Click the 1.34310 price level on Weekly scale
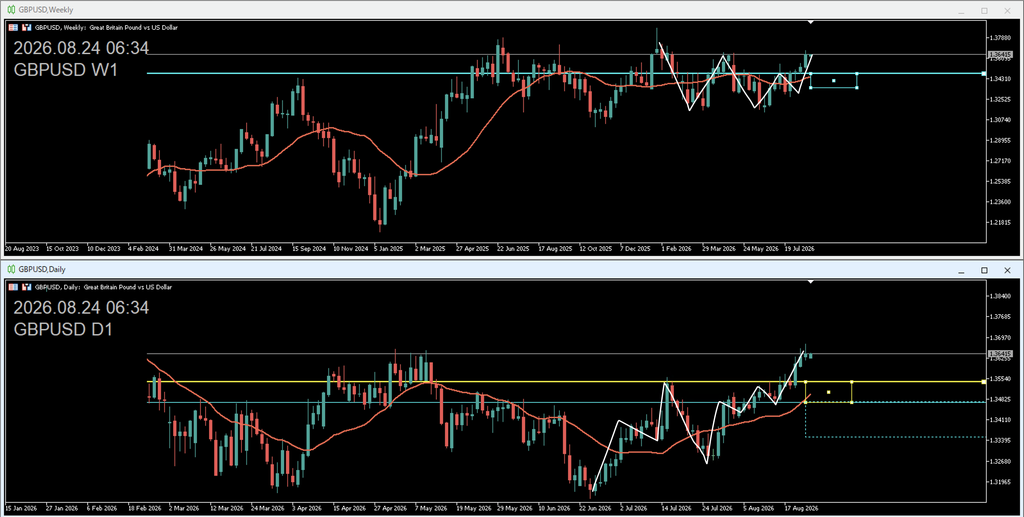Screen dimensions: 1024x517 point(1002,79)
